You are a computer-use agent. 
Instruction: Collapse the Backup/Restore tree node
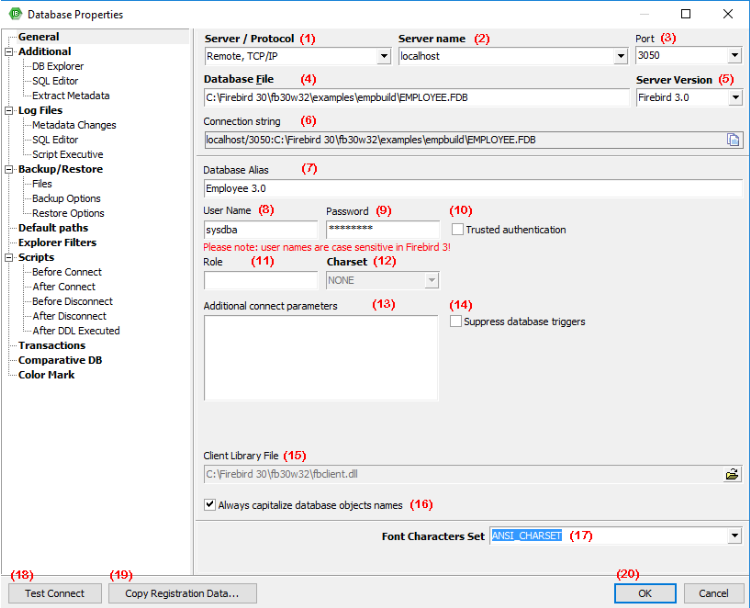point(9,169)
